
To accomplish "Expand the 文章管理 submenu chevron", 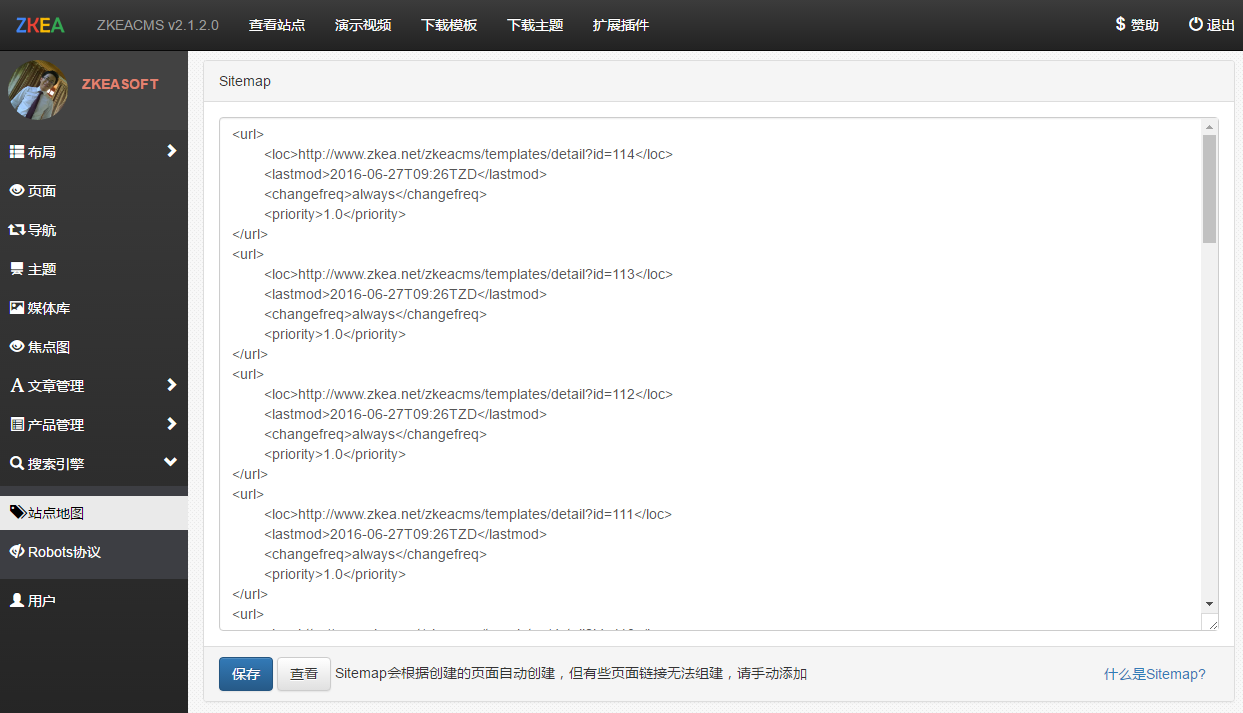I will pyautogui.click(x=171, y=385).
